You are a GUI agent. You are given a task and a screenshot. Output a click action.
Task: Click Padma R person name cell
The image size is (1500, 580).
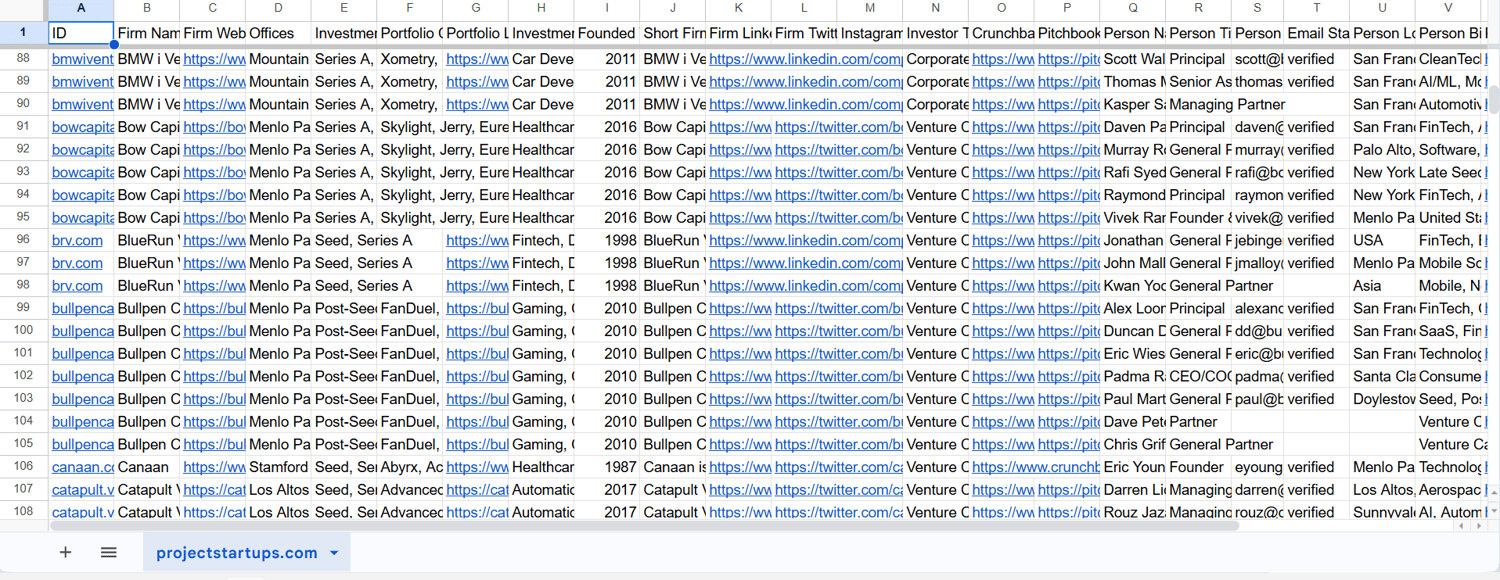1133,376
